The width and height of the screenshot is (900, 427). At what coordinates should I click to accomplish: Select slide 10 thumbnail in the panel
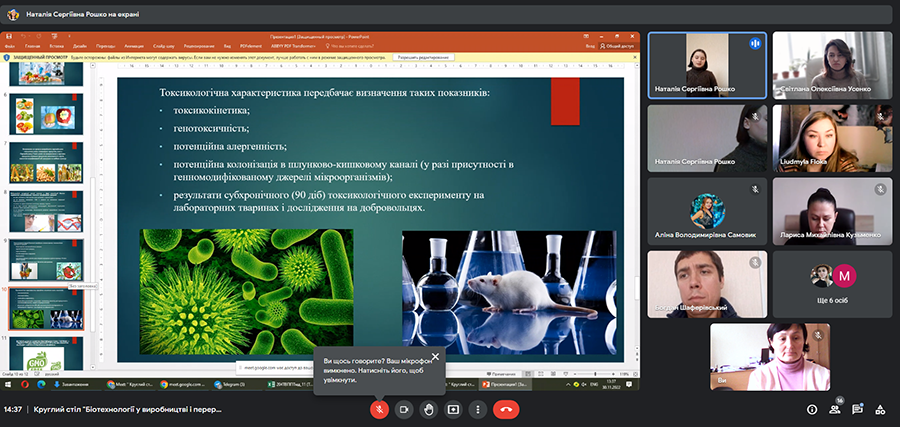(45, 309)
